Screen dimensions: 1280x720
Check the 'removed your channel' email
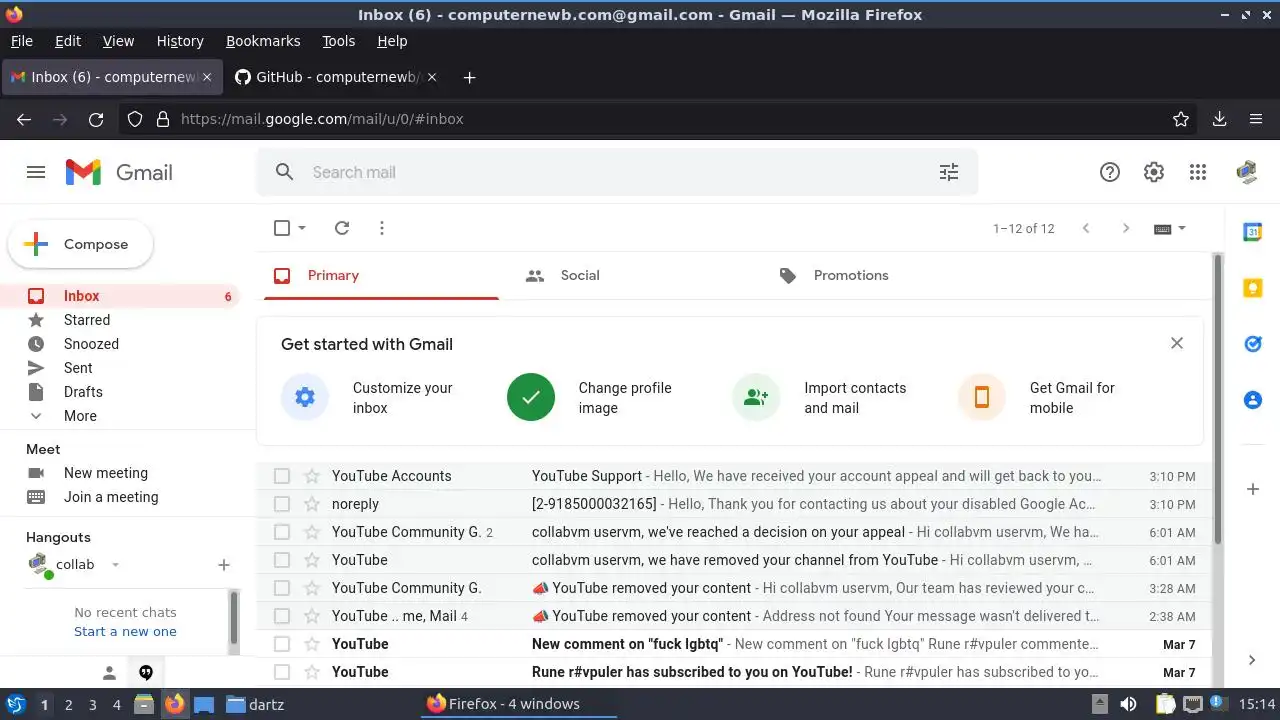(x=282, y=560)
